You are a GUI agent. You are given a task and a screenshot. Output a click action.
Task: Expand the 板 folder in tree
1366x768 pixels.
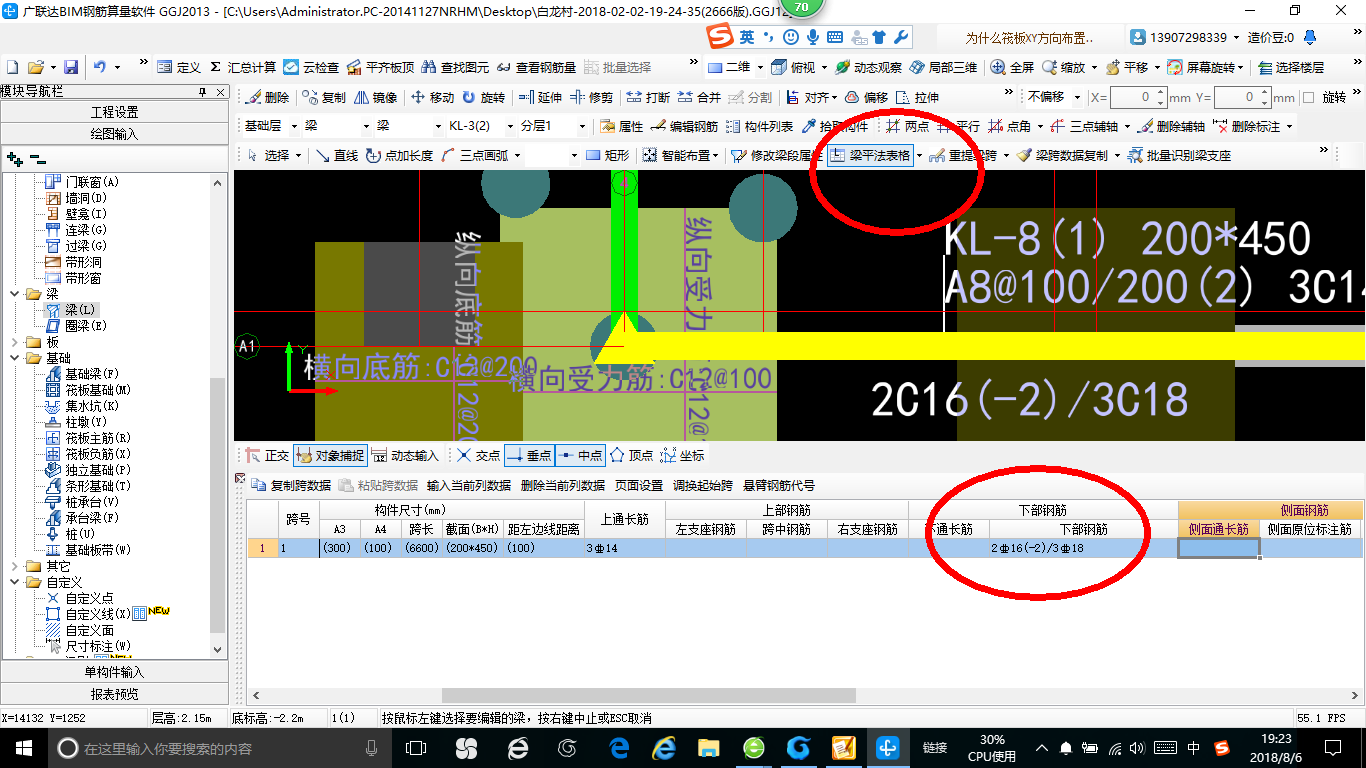[15, 342]
